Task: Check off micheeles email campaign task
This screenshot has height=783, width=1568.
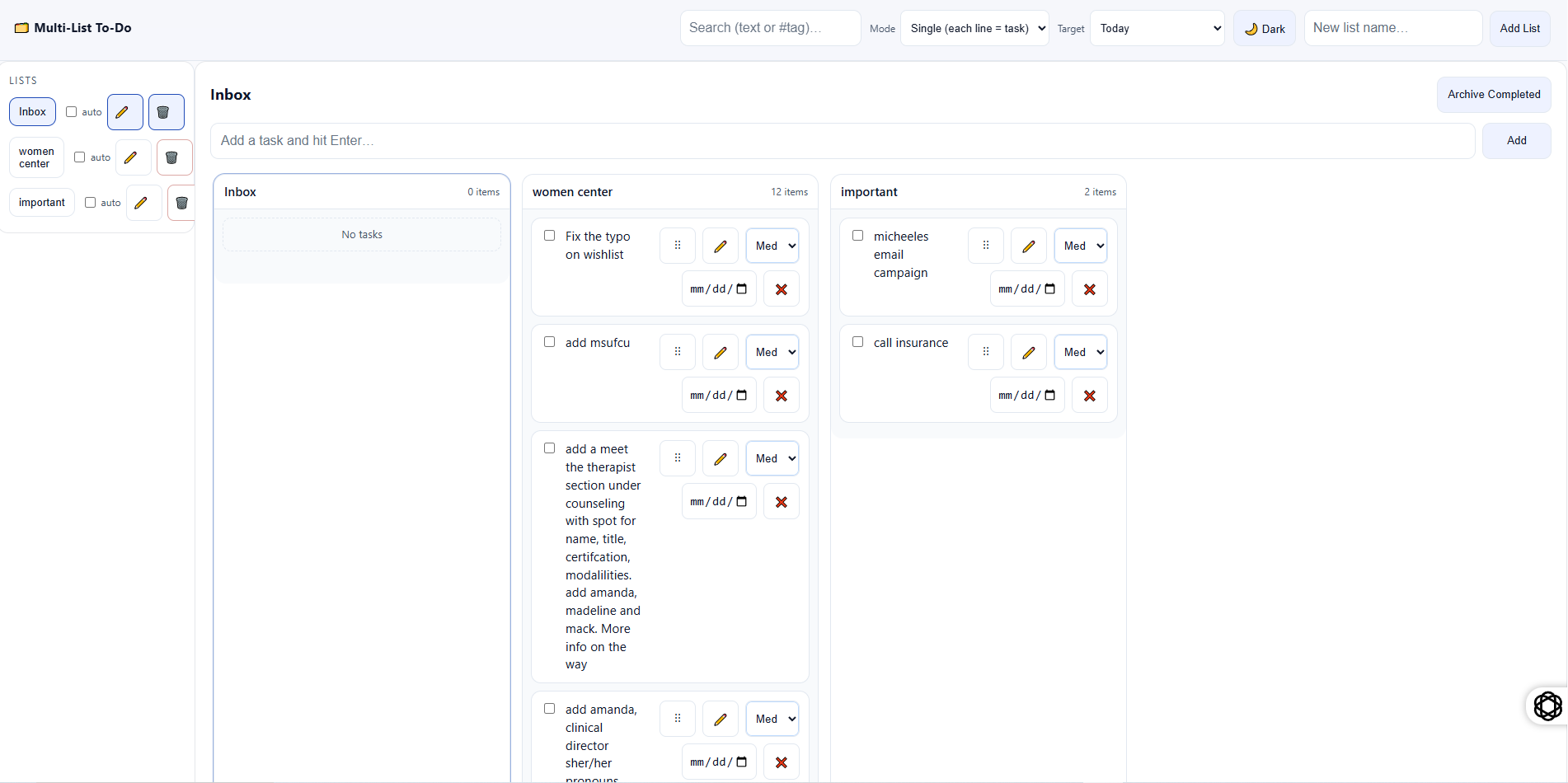Action: click(858, 236)
